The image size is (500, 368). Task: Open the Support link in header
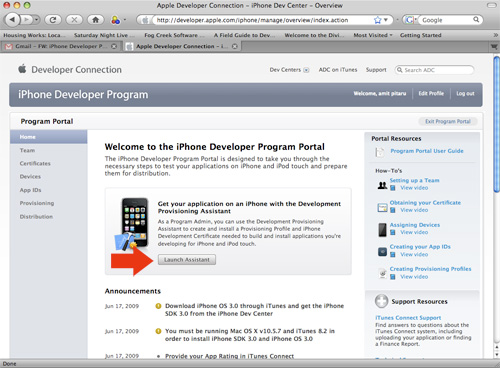pyautogui.click(x=376, y=70)
